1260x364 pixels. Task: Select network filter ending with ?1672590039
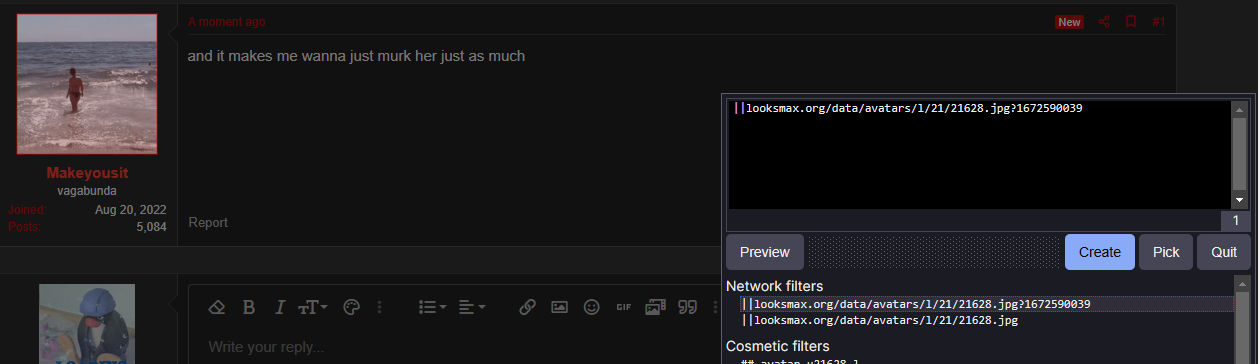pos(916,304)
